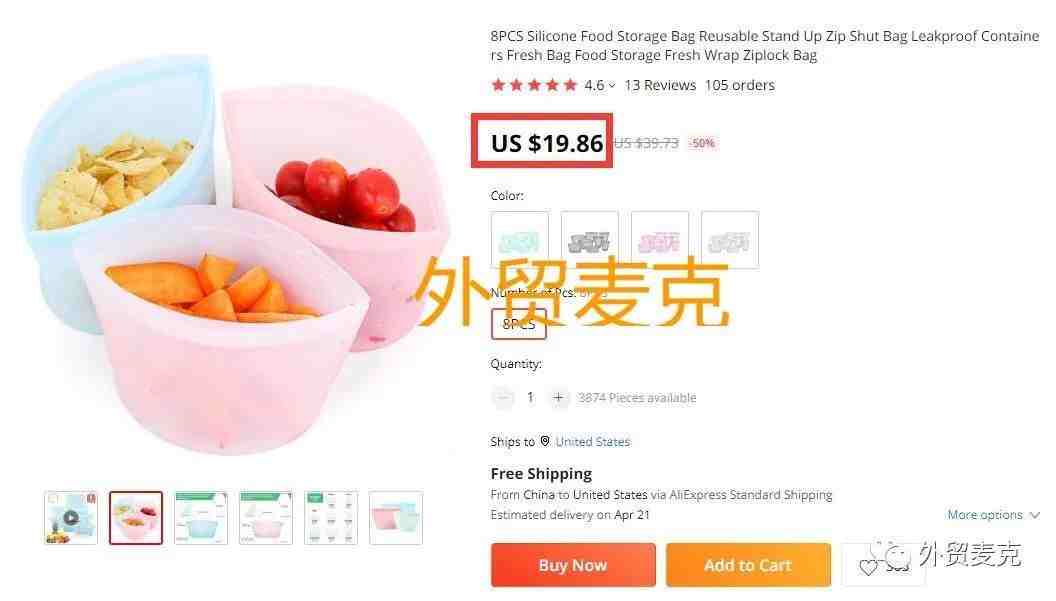This screenshot has width=1056, height=601.
Task: Pick the light gray color swatch
Action: pos(729,240)
